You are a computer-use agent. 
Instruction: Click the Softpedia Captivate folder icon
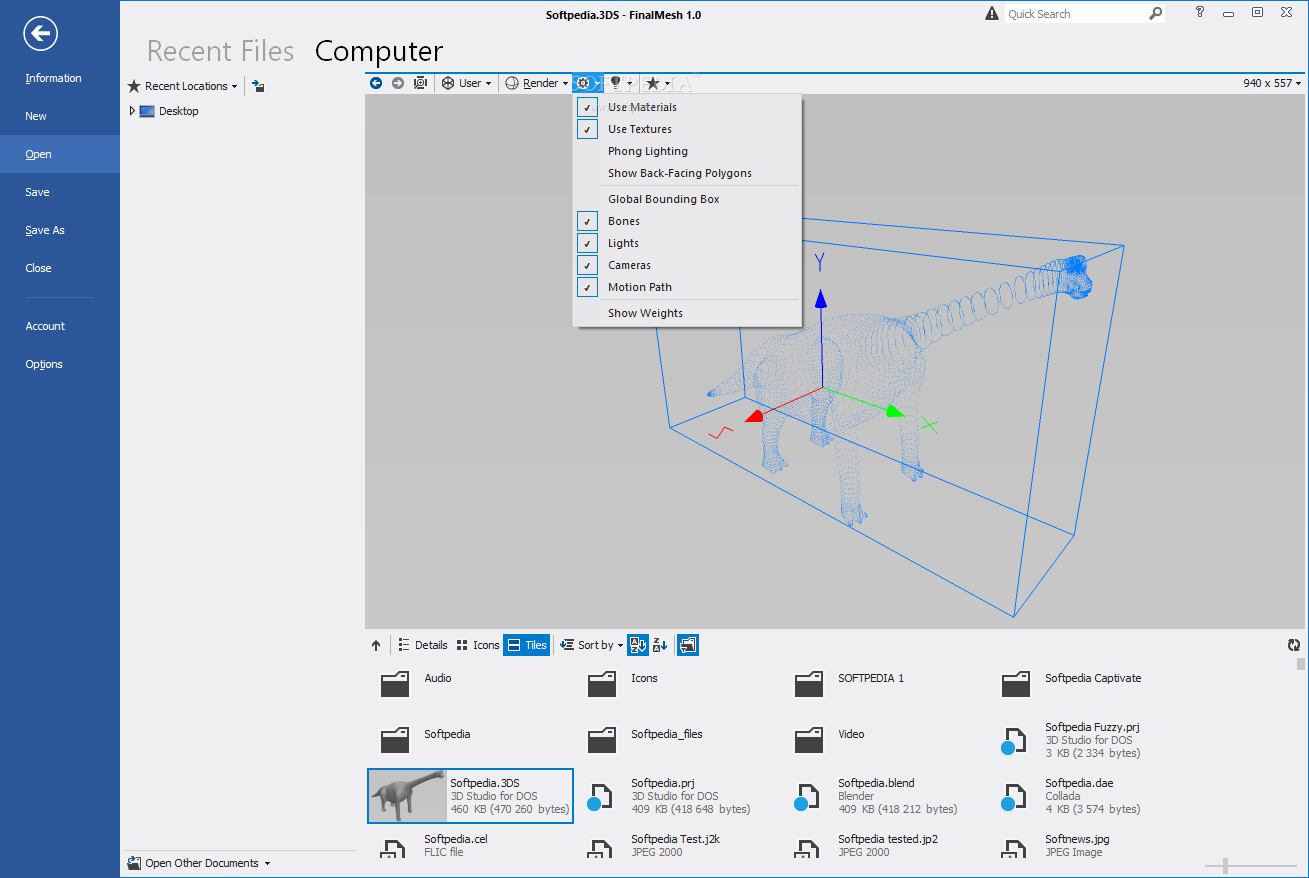coord(1016,684)
